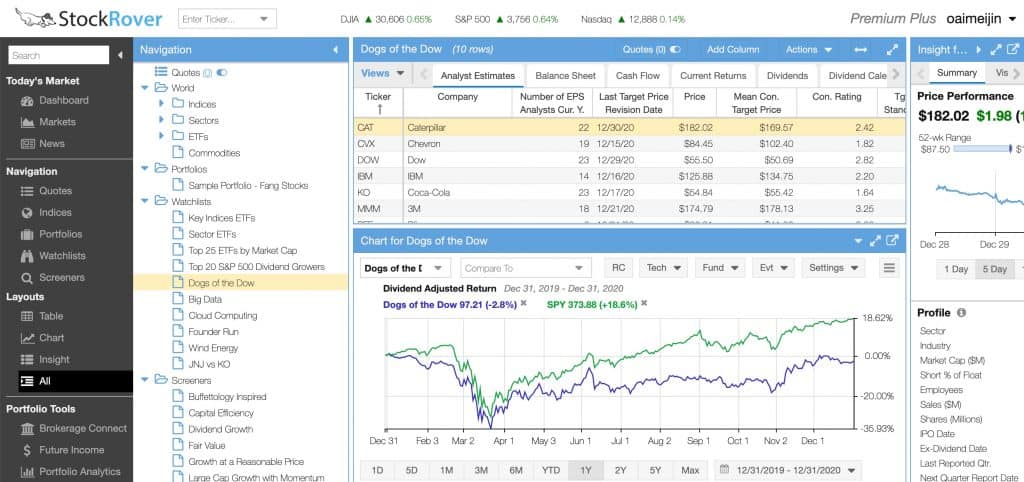
Task: Expand the Sectors folder in the tree
Action: tap(161, 120)
